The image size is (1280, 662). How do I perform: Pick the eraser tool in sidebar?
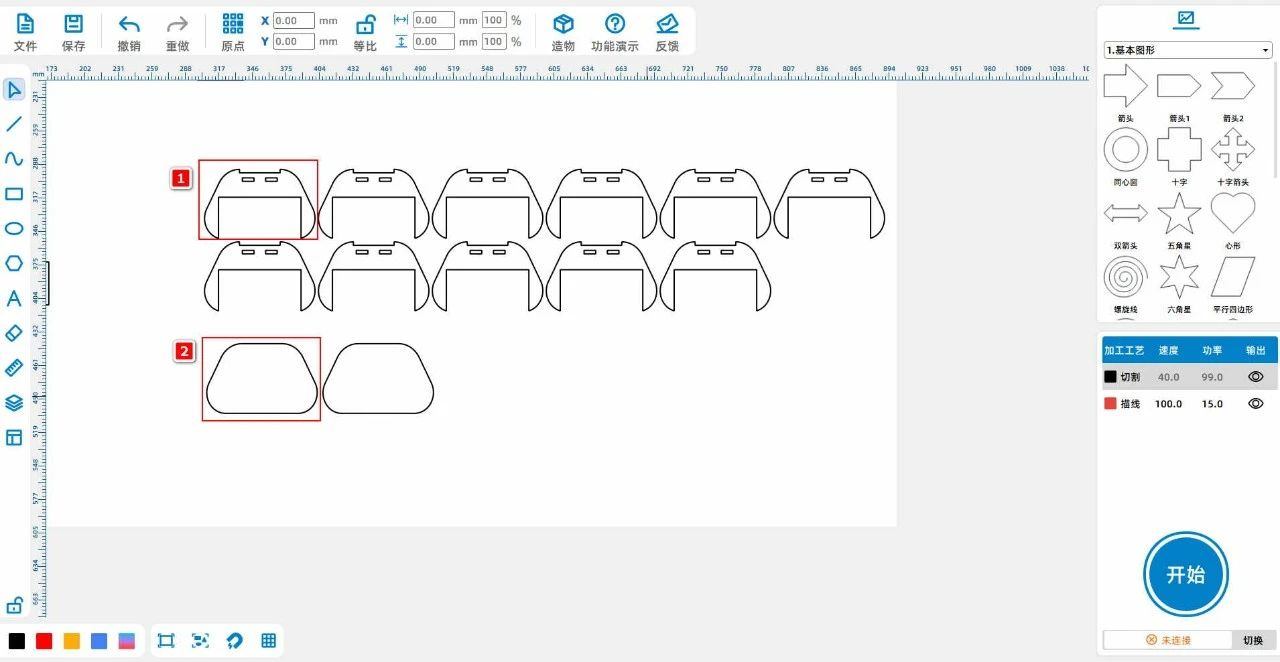pos(14,333)
